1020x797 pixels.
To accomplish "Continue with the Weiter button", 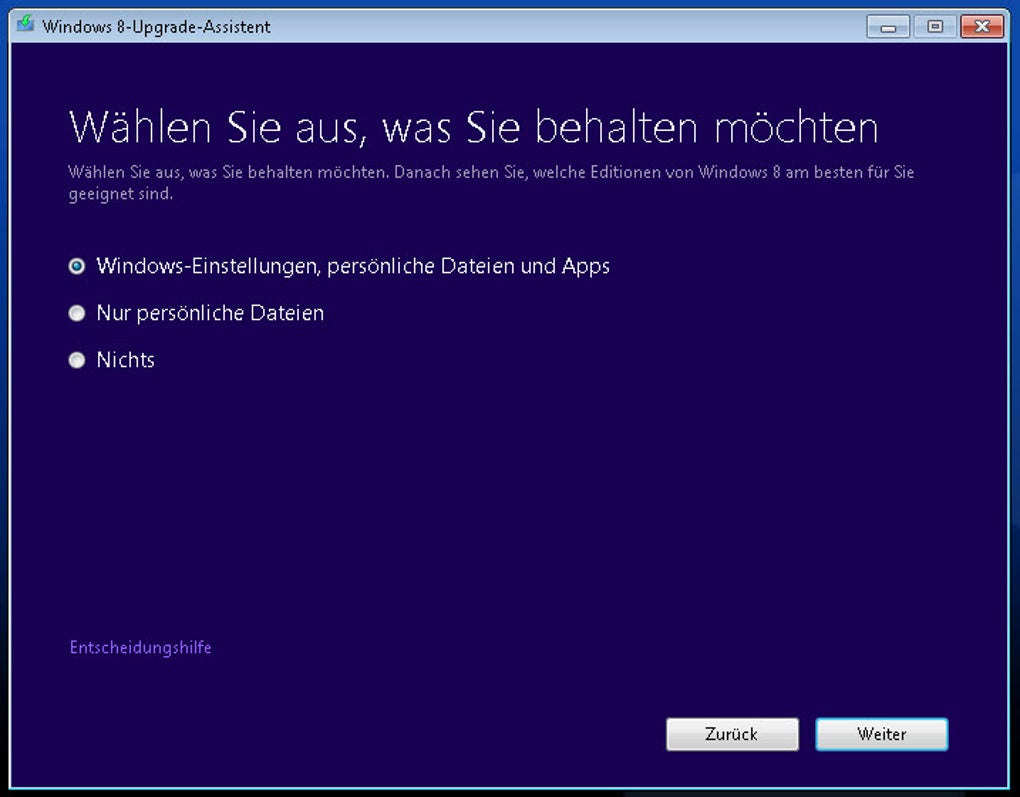I will click(882, 734).
